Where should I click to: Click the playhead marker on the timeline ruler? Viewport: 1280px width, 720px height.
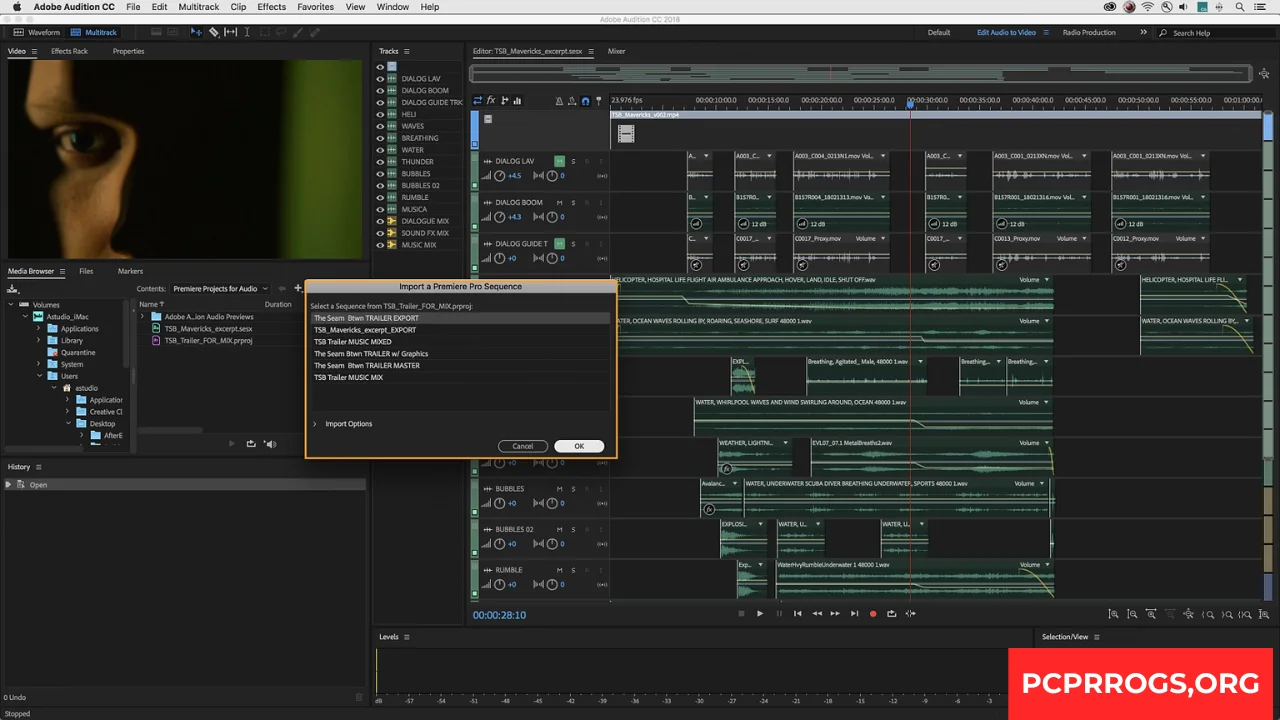coord(910,102)
